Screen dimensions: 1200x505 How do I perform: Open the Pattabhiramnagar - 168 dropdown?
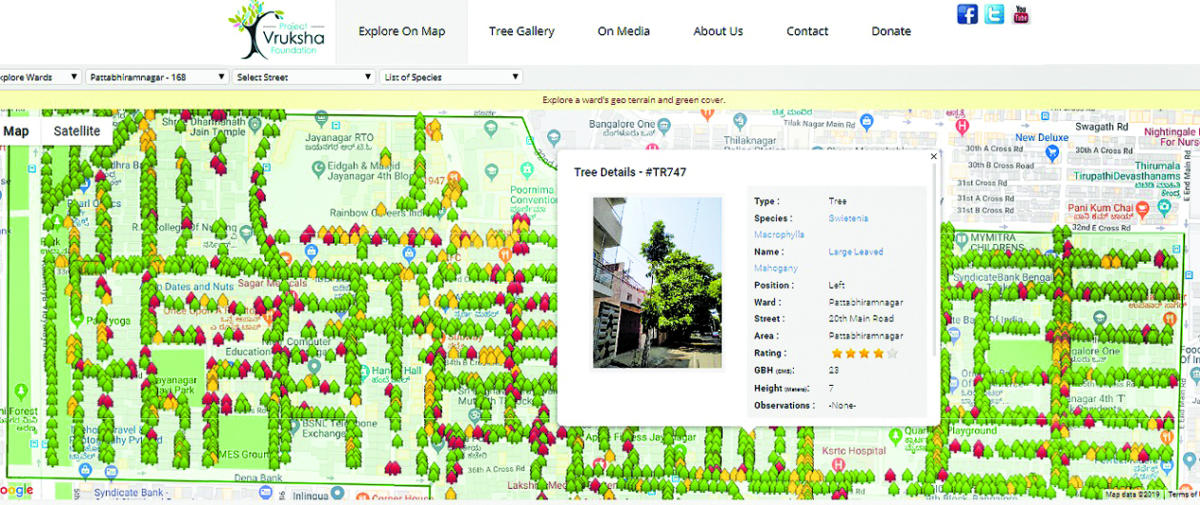click(x=156, y=77)
